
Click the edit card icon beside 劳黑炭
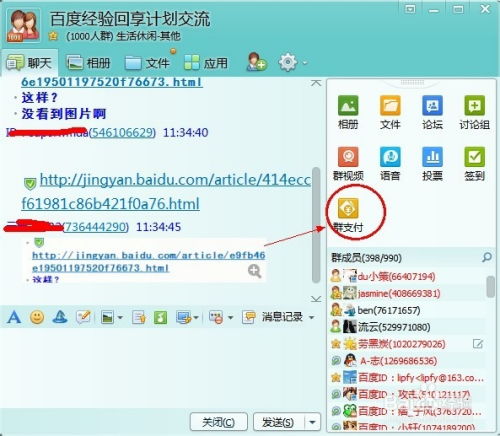478,344
